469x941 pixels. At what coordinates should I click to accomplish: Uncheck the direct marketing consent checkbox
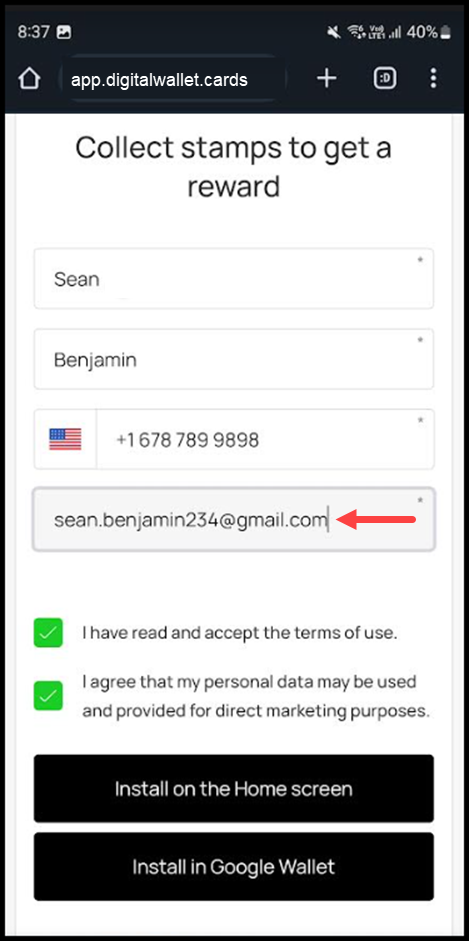tap(48, 696)
